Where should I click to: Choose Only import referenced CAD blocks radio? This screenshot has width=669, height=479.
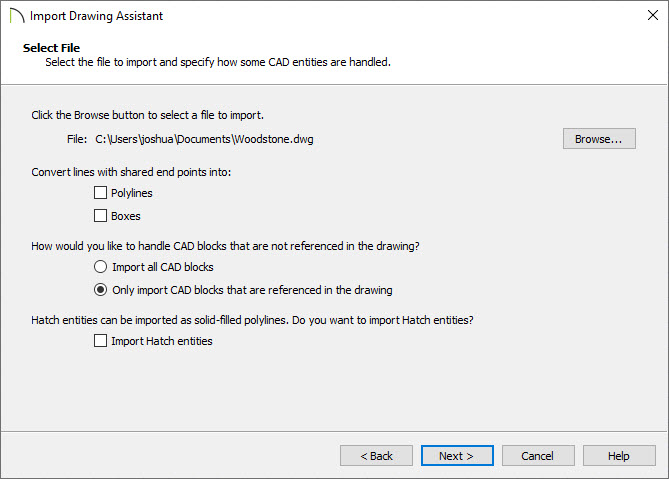(100, 290)
